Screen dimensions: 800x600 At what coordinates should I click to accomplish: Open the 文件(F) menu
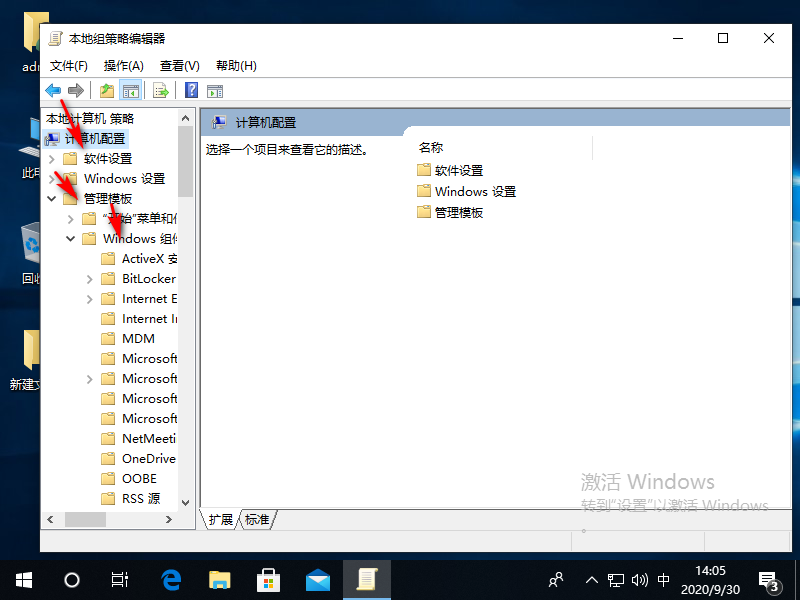pyautogui.click(x=69, y=66)
